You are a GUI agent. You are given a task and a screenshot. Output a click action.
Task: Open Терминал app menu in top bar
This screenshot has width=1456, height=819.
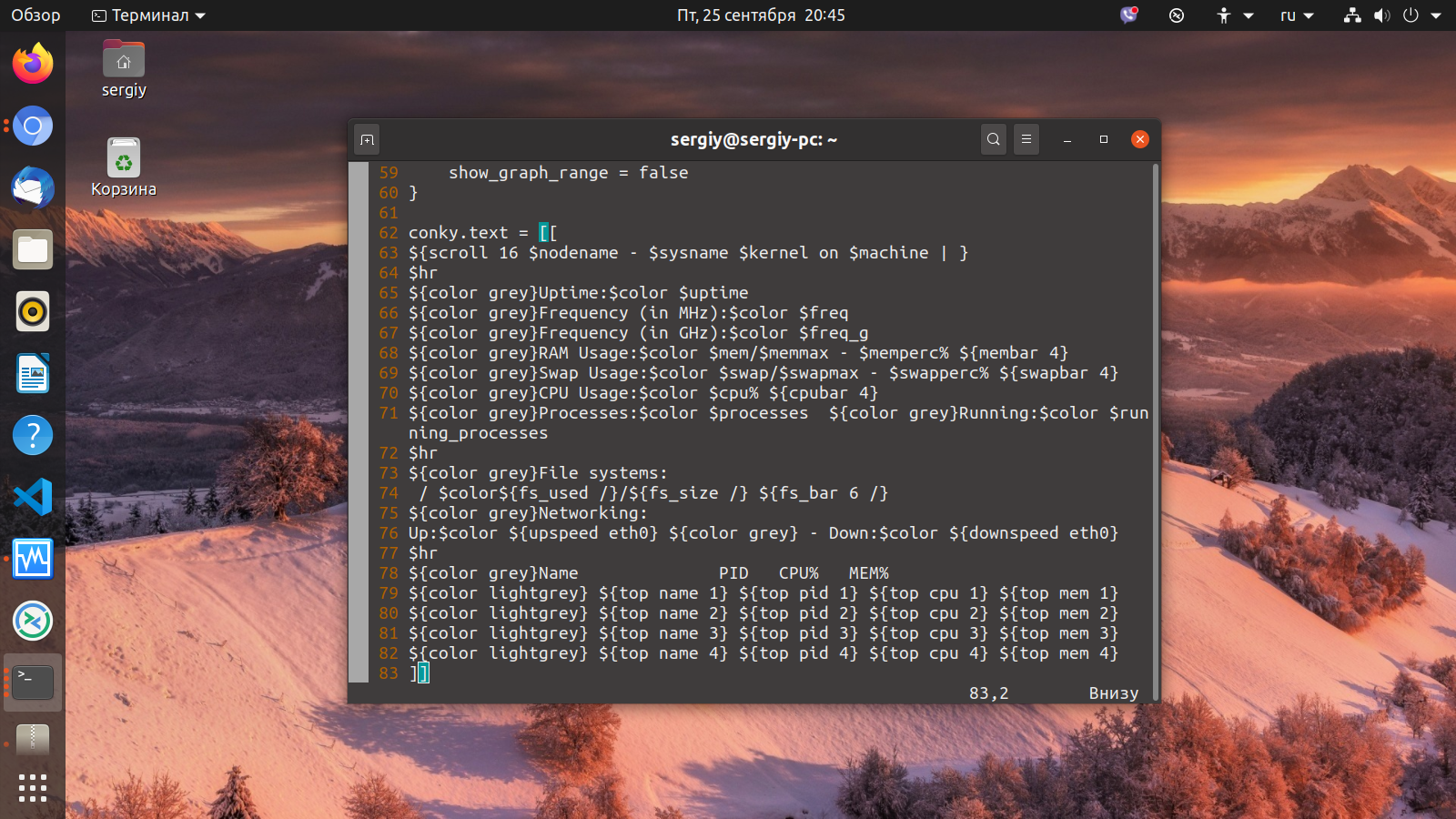tap(149, 15)
